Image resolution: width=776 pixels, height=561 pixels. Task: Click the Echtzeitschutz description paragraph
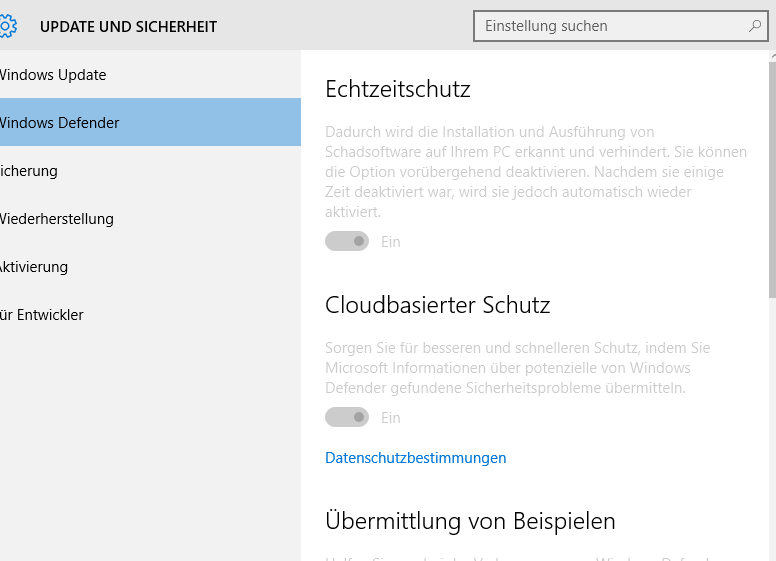[536, 172]
